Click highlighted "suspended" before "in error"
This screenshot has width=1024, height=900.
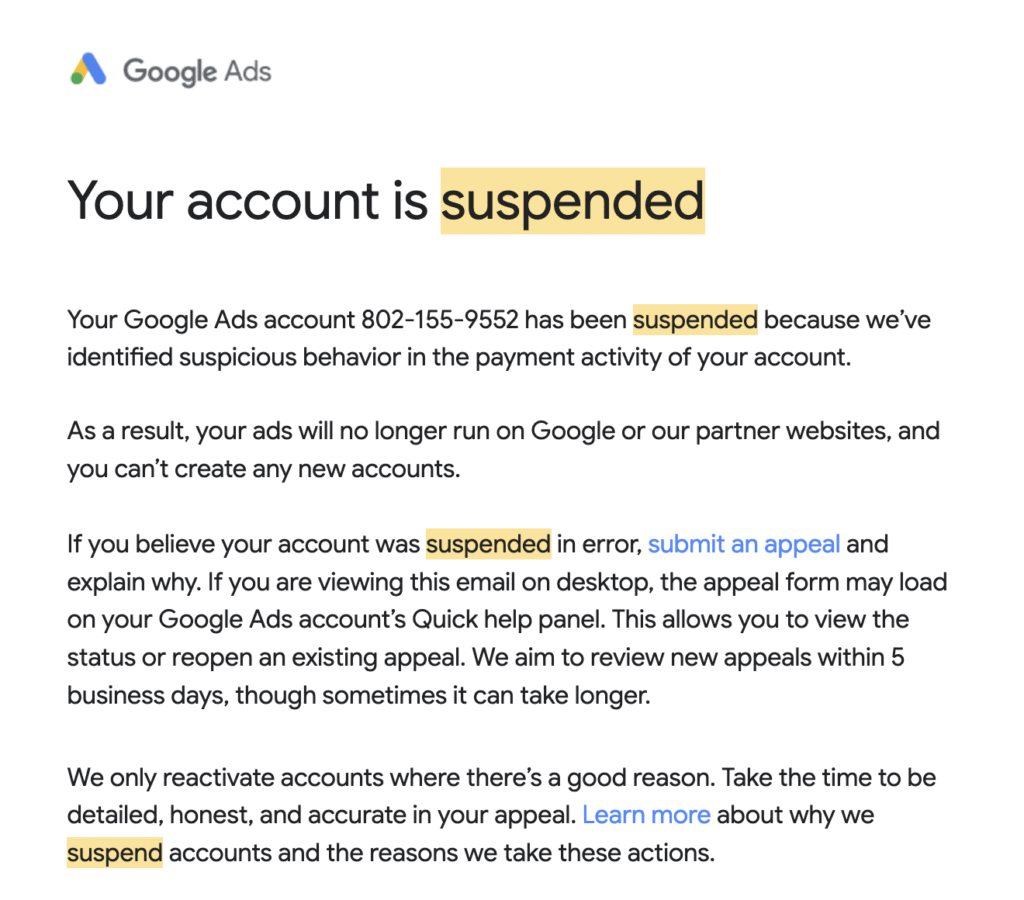pyautogui.click(x=488, y=544)
